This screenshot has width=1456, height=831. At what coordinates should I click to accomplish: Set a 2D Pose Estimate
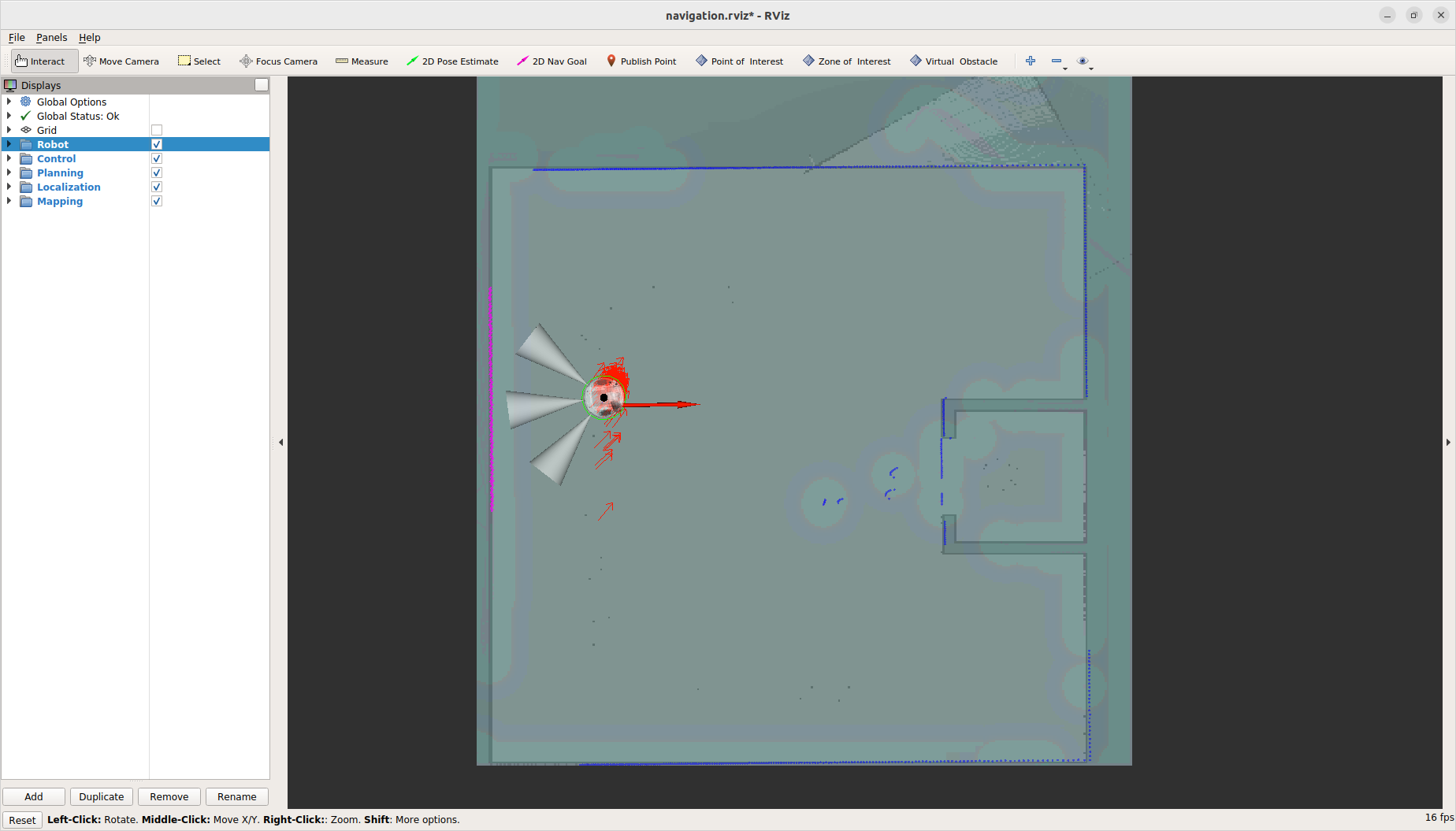point(453,61)
